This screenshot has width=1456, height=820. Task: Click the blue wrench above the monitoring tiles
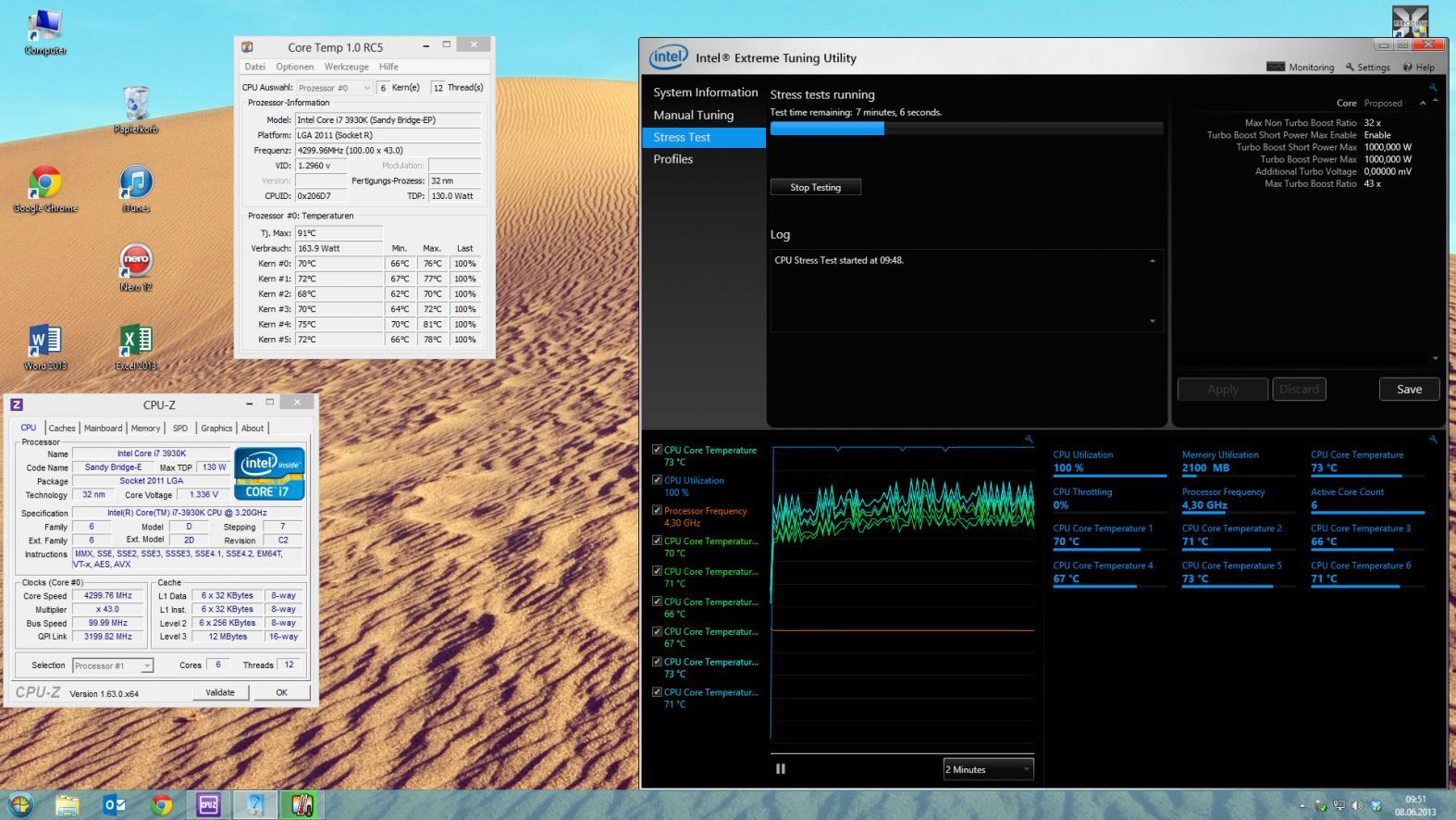coord(1433,439)
